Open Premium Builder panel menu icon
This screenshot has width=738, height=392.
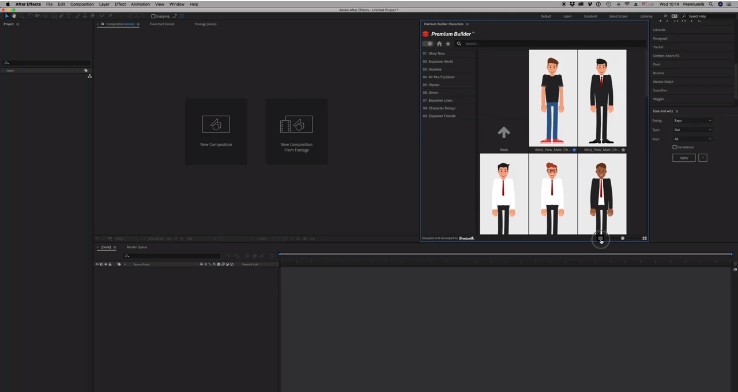pyautogui.click(x=467, y=24)
